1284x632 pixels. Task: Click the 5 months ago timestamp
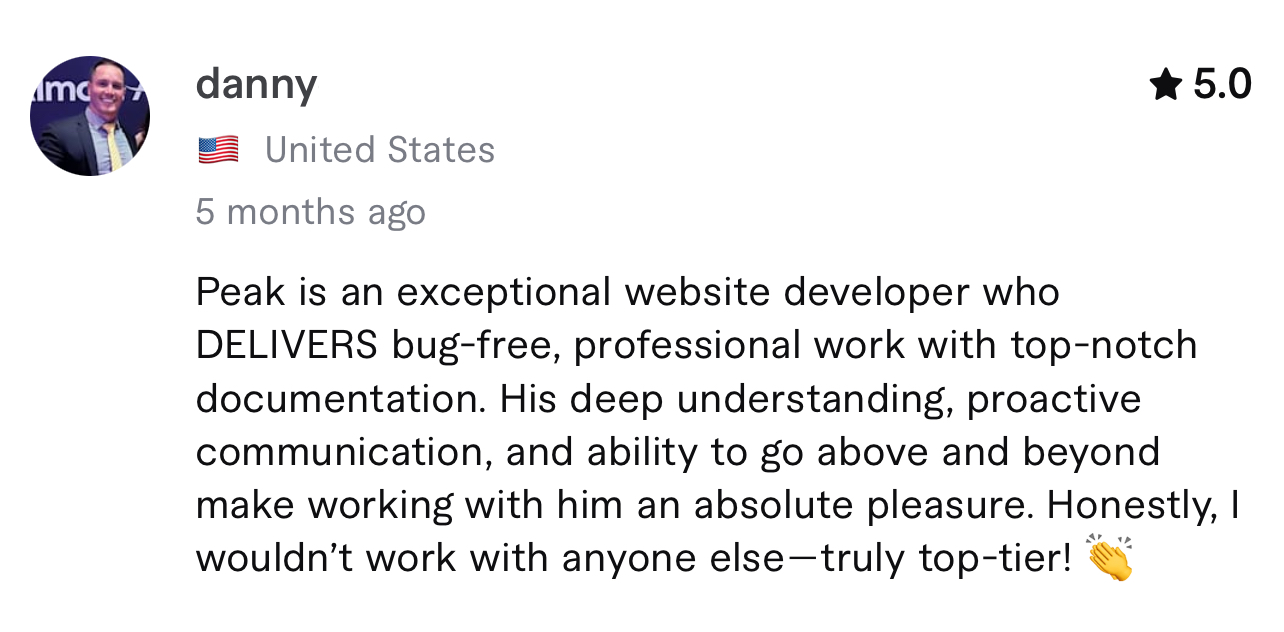coord(311,212)
